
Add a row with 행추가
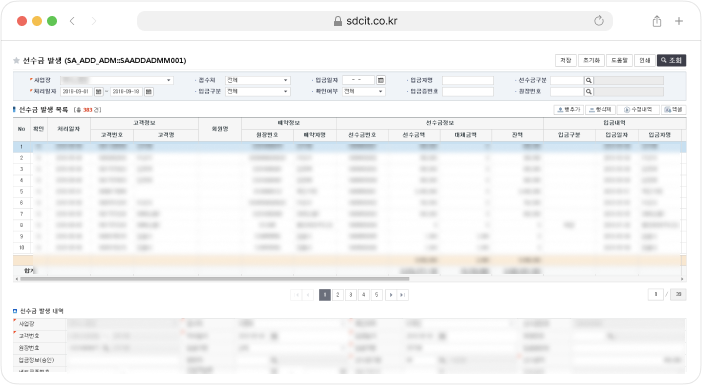569,110
